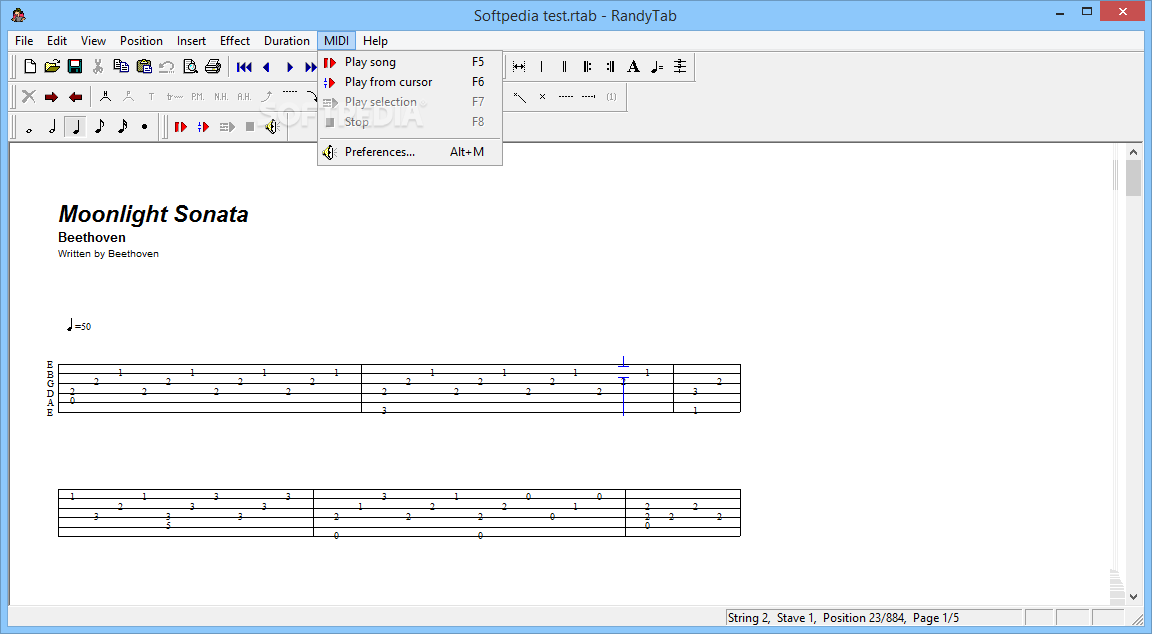The width and height of the screenshot is (1152, 634).
Task: Open the View menu
Action: point(93,40)
